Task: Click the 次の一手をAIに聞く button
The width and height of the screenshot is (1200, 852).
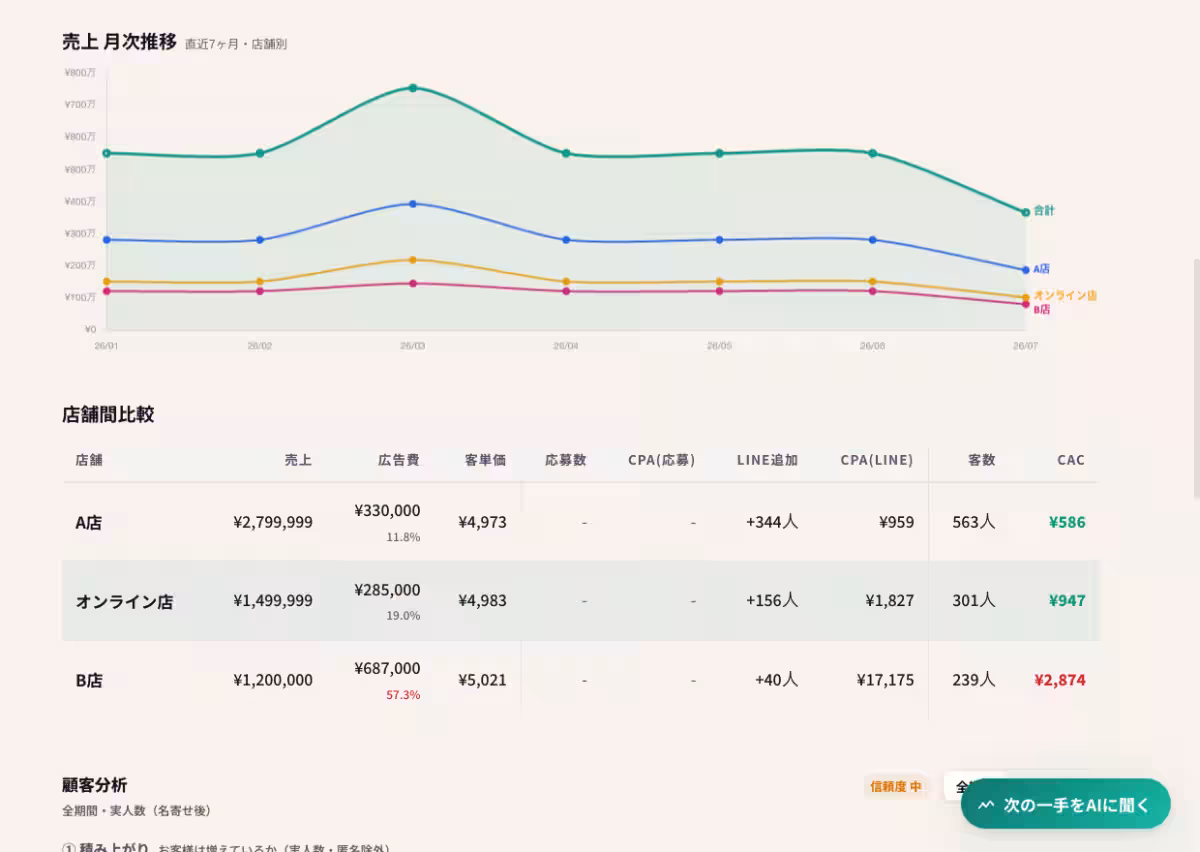Action: click(1065, 804)
